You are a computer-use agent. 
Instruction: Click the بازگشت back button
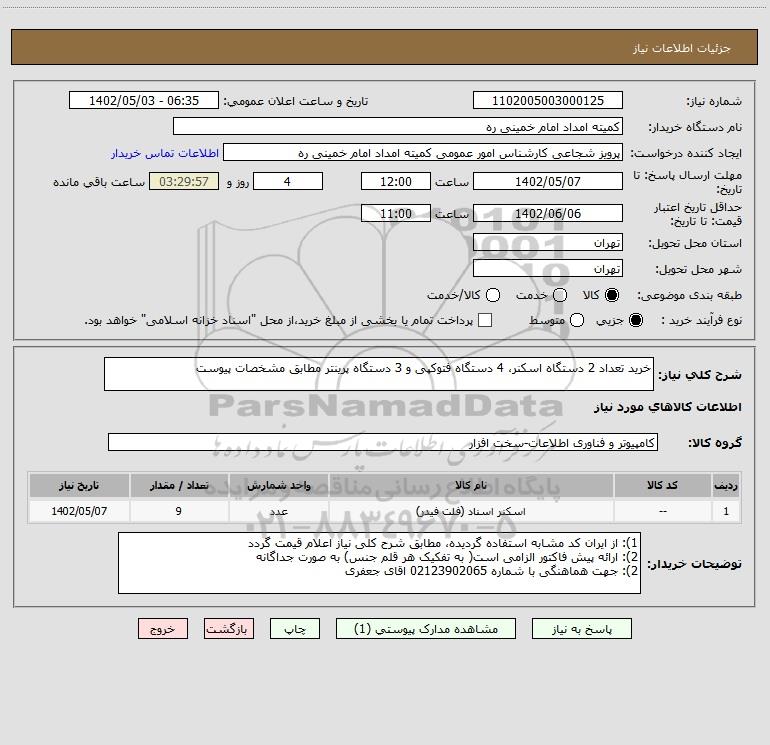(229, 629)
